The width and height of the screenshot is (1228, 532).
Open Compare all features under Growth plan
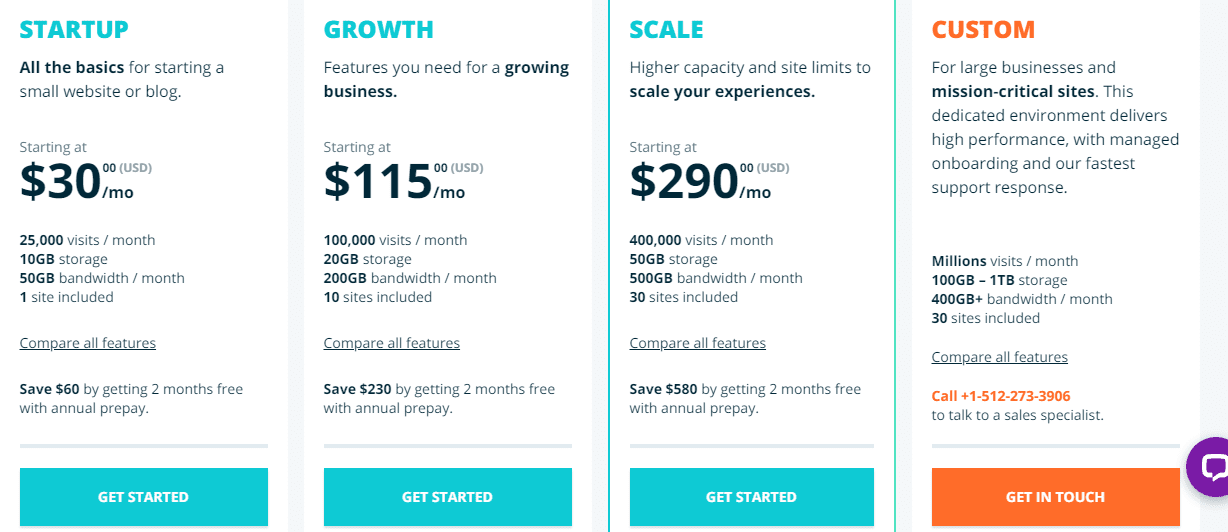point(392,343)
